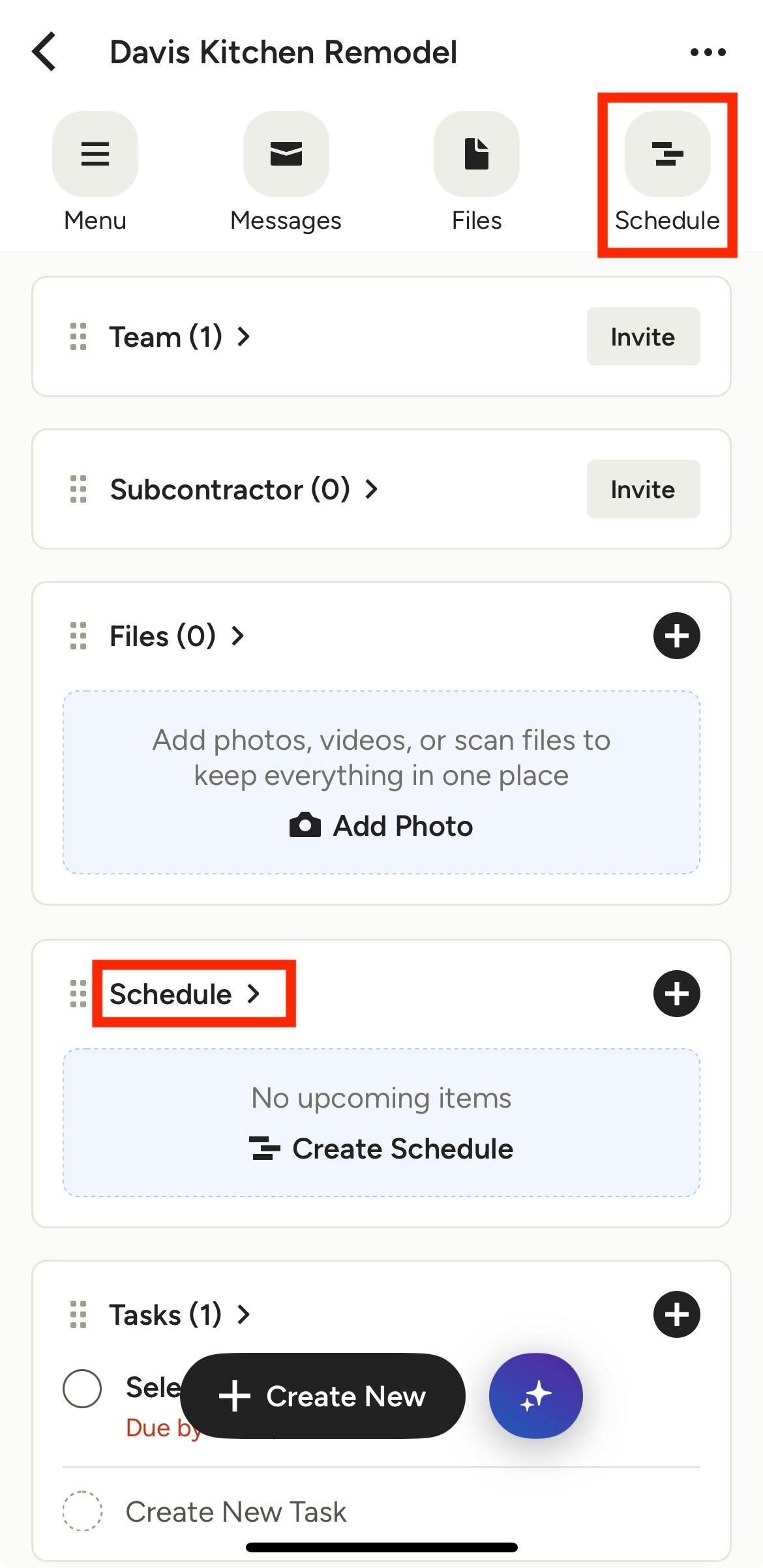Viewport: 763px width, 1568px height.
Task: Expand the Files (0) section
Action: [x=176, y=636]
